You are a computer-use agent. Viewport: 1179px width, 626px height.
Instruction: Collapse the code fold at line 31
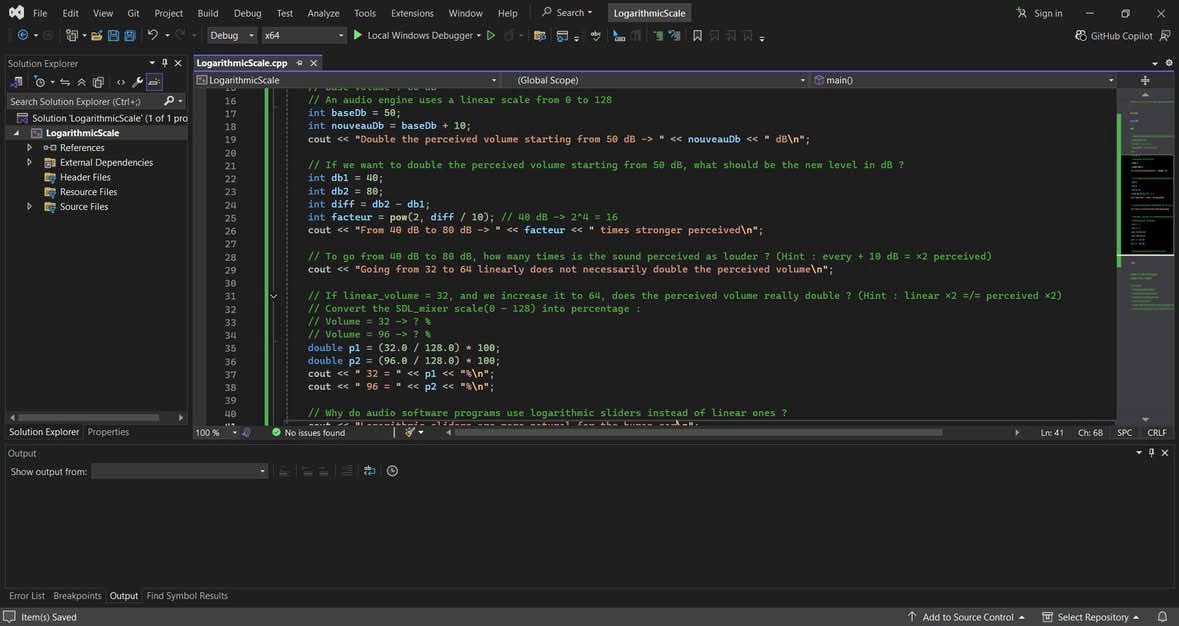[x=274, y=296]
